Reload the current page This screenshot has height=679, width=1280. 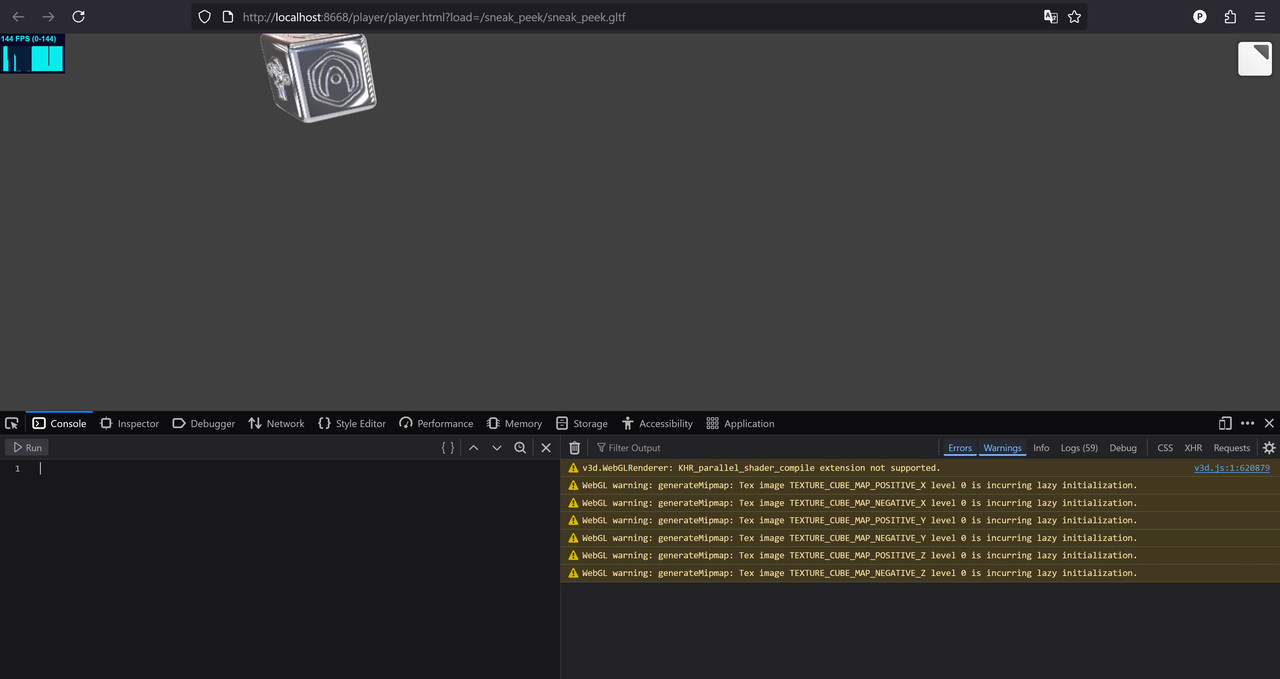click(79, 17)
